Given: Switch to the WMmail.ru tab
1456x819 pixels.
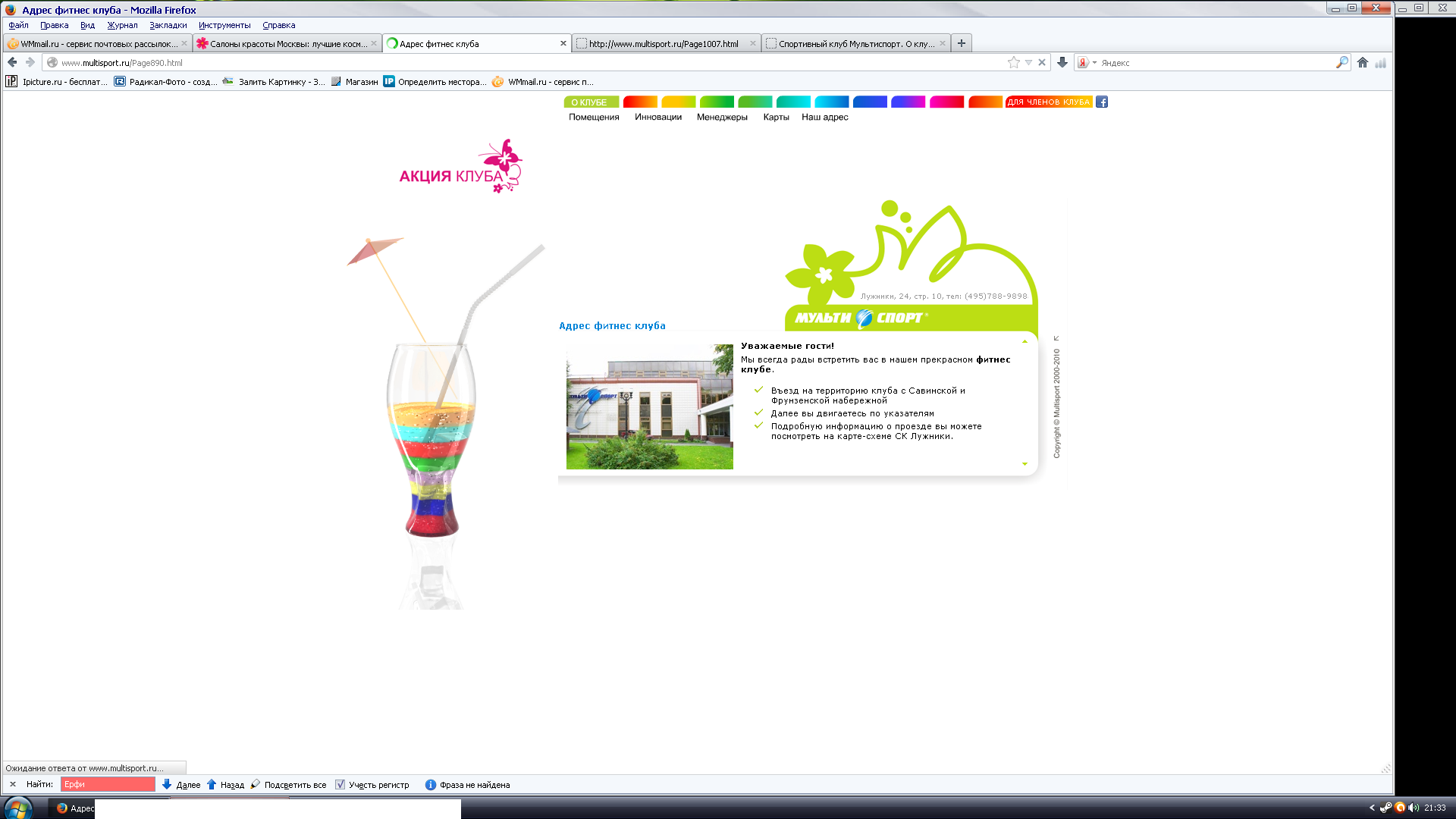Looking at the screenshot, I should tap(97, 43).
